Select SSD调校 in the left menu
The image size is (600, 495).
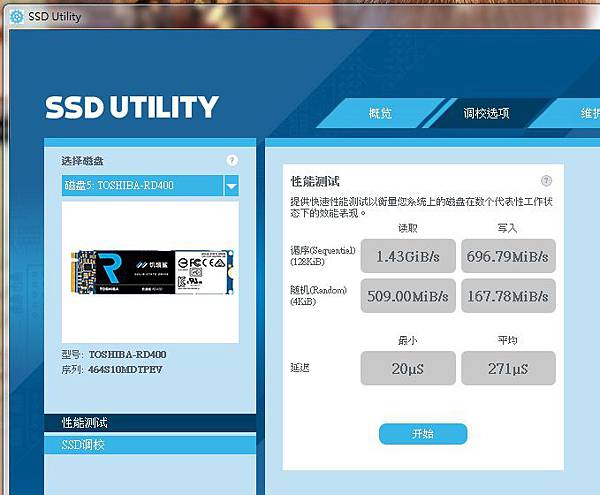point(150,445)
